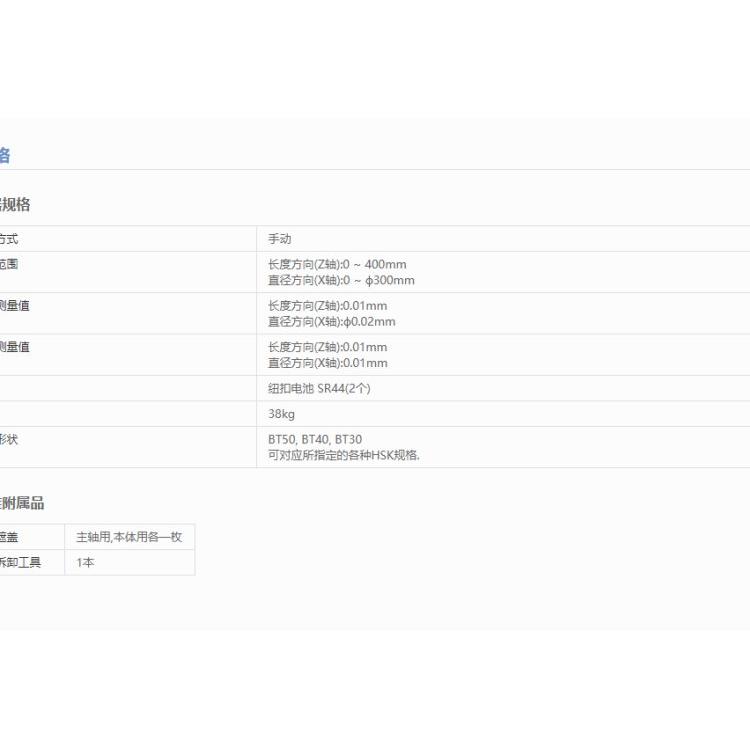
Task: Click '长度方向(Z轴):0.01mm' directly above the φ0.02mm line
Action: tap(328, 306)
